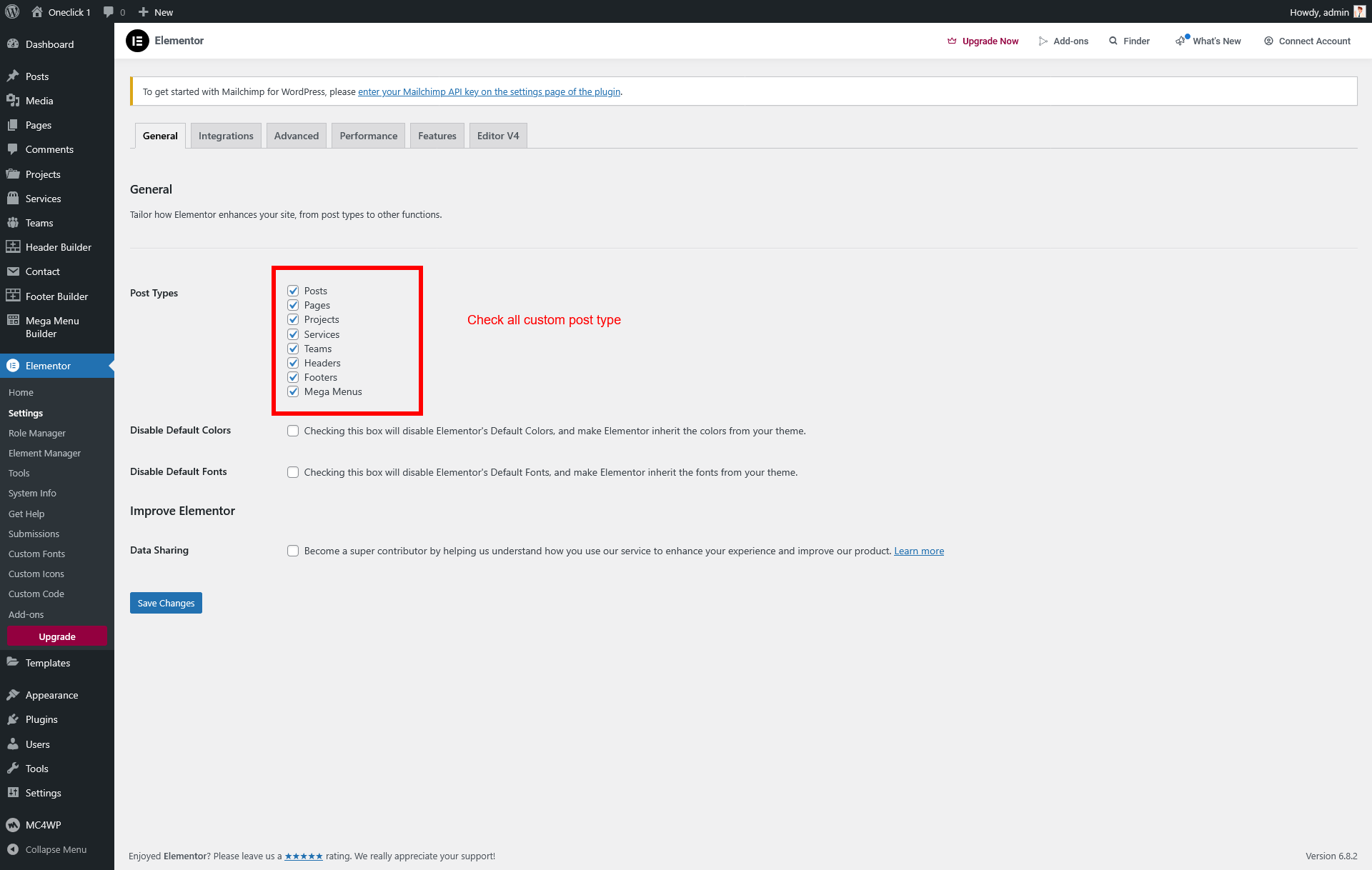
Task: Tick the Data Sharing checkbox
Action: pos(293,551)
